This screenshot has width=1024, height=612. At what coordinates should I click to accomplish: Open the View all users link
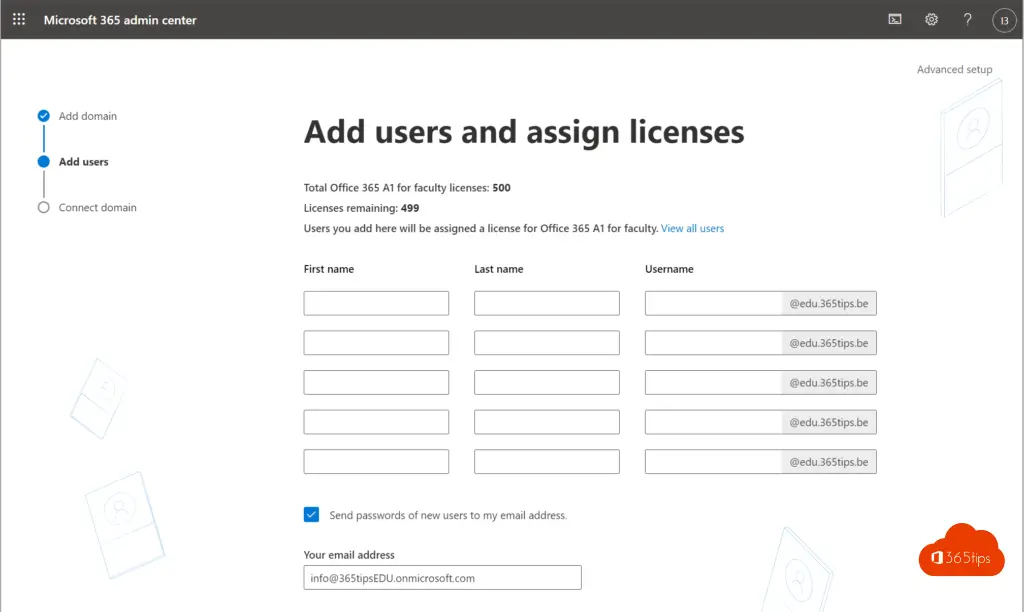692,229
